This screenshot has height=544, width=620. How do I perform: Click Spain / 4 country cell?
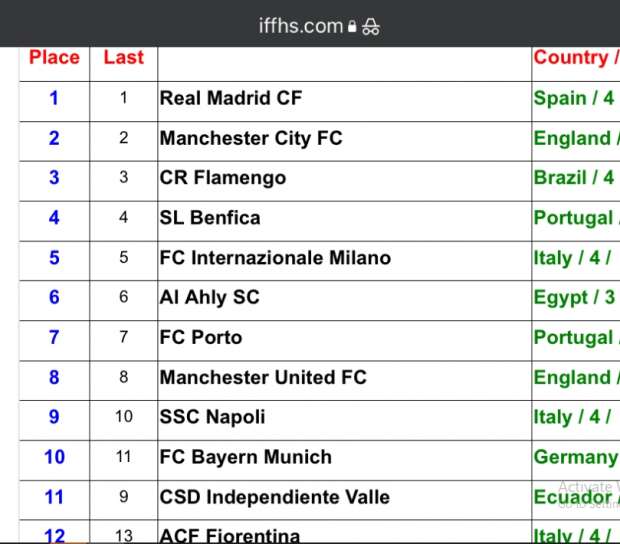(574, 98)
